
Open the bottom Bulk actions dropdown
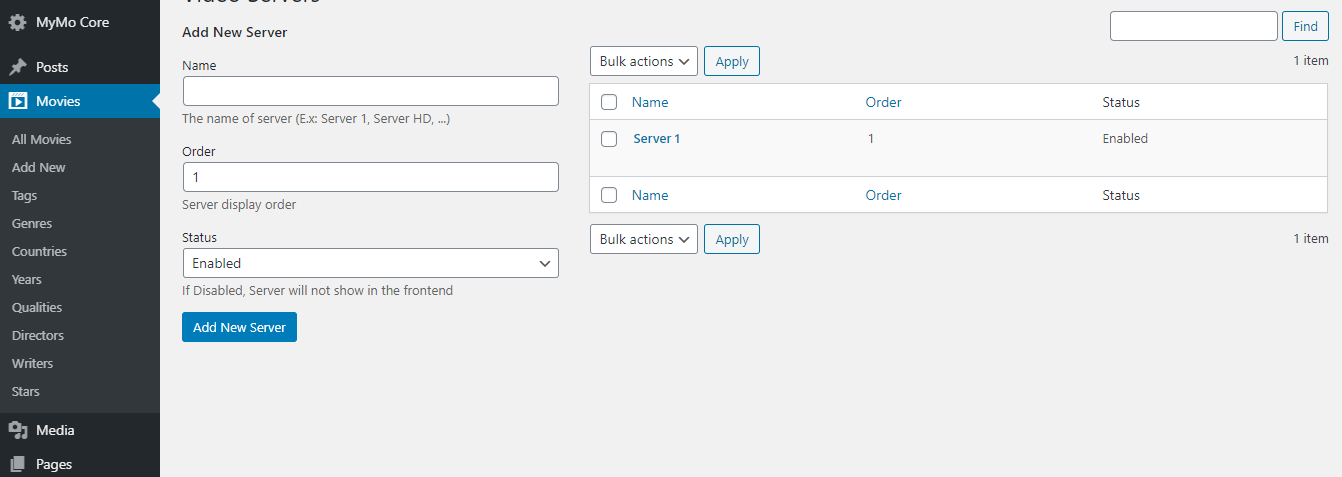(644, 239)
